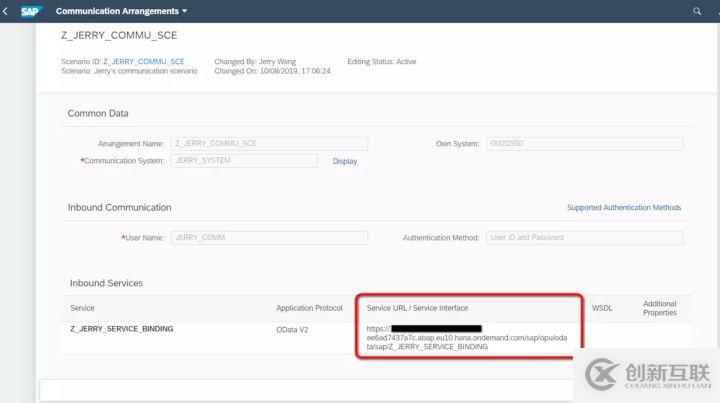Click the OData V2 protocol cell
This screenshot has width=720, height=403.
[292, 330]
